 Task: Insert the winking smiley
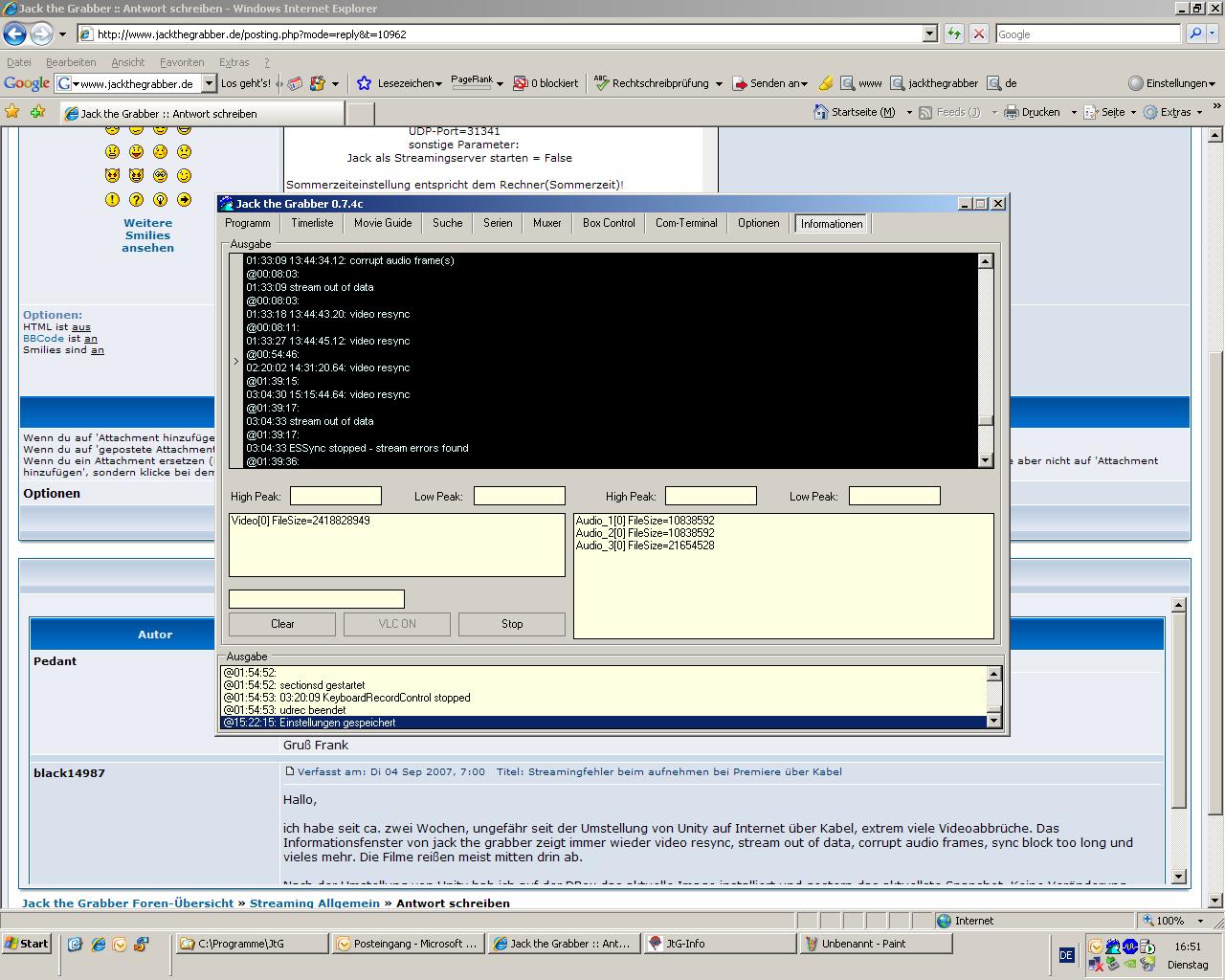pyautogui.click(x=184, y=175)
